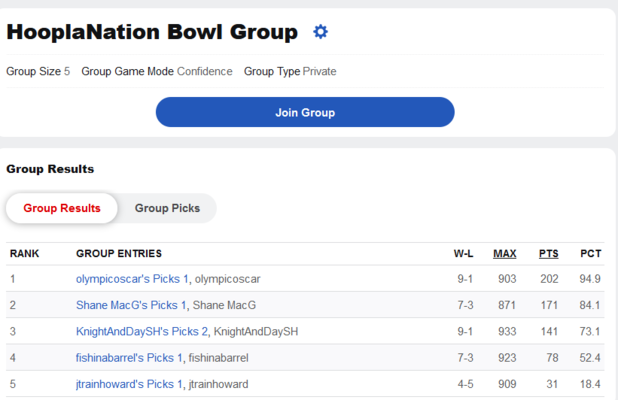This screenshot has width=618, height=400.
Task: Click the W-L column header
Action: click(464, 253)
